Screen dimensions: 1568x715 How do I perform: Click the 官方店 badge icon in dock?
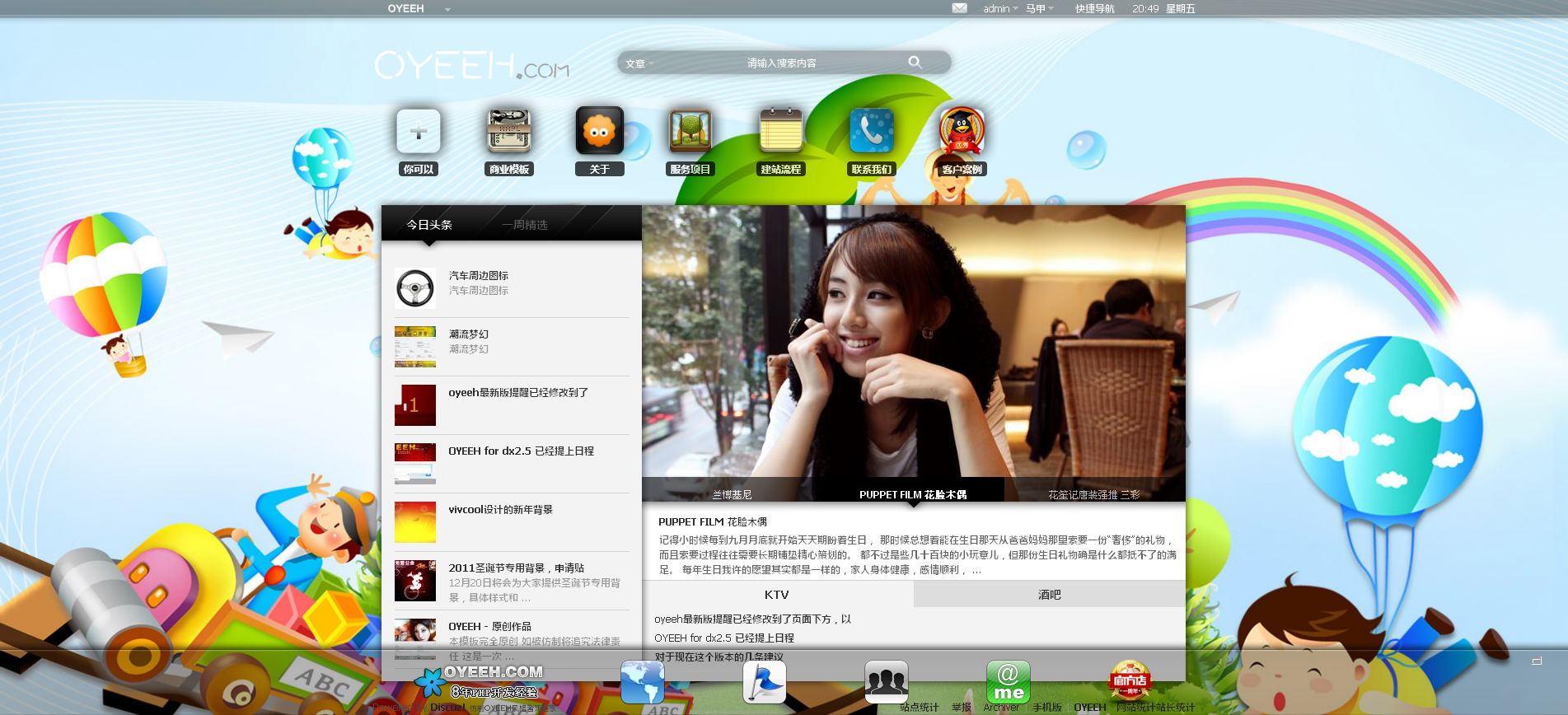[x=1130, y=682]
